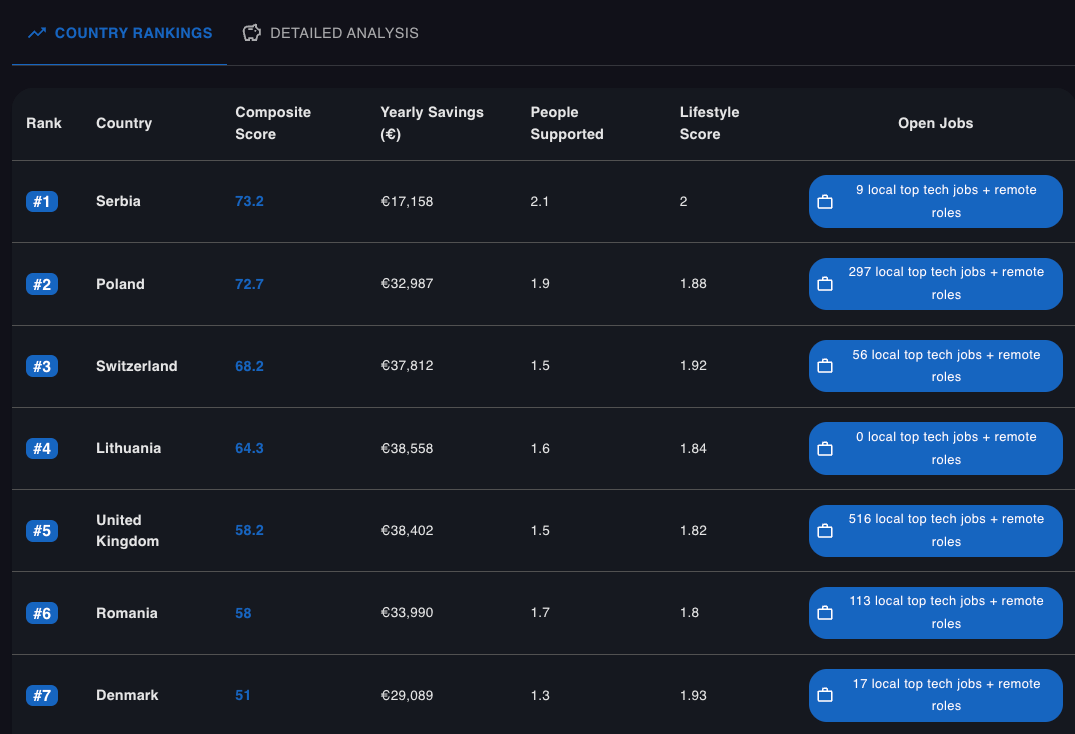The width and height of the screenshot is (1075, 734).
Task: Click Serbia's lifestyle score 2
Action: pyautogui.click(x=684, y=201)
